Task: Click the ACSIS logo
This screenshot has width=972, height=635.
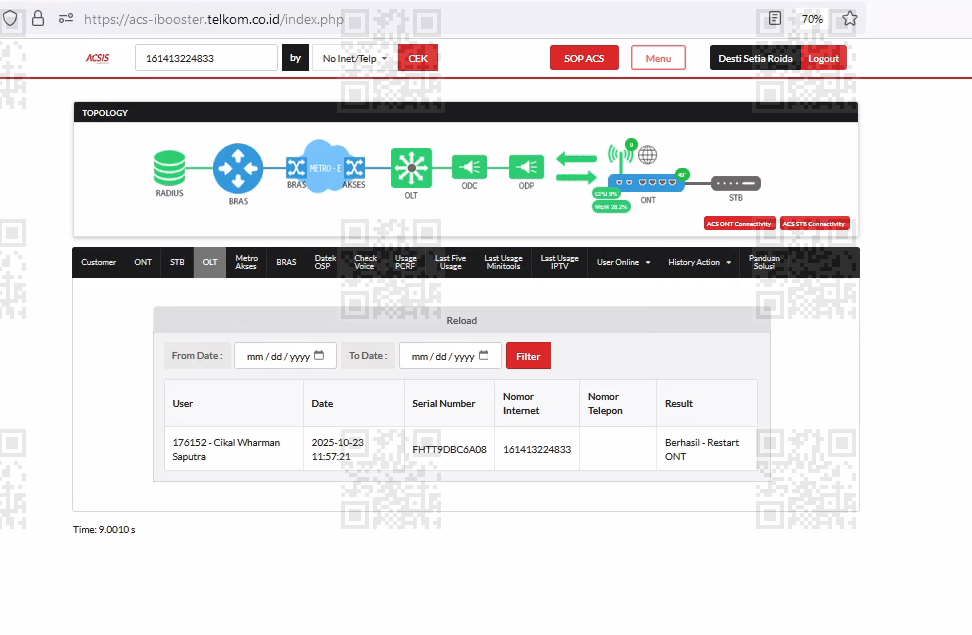Action: coord(97,58)
